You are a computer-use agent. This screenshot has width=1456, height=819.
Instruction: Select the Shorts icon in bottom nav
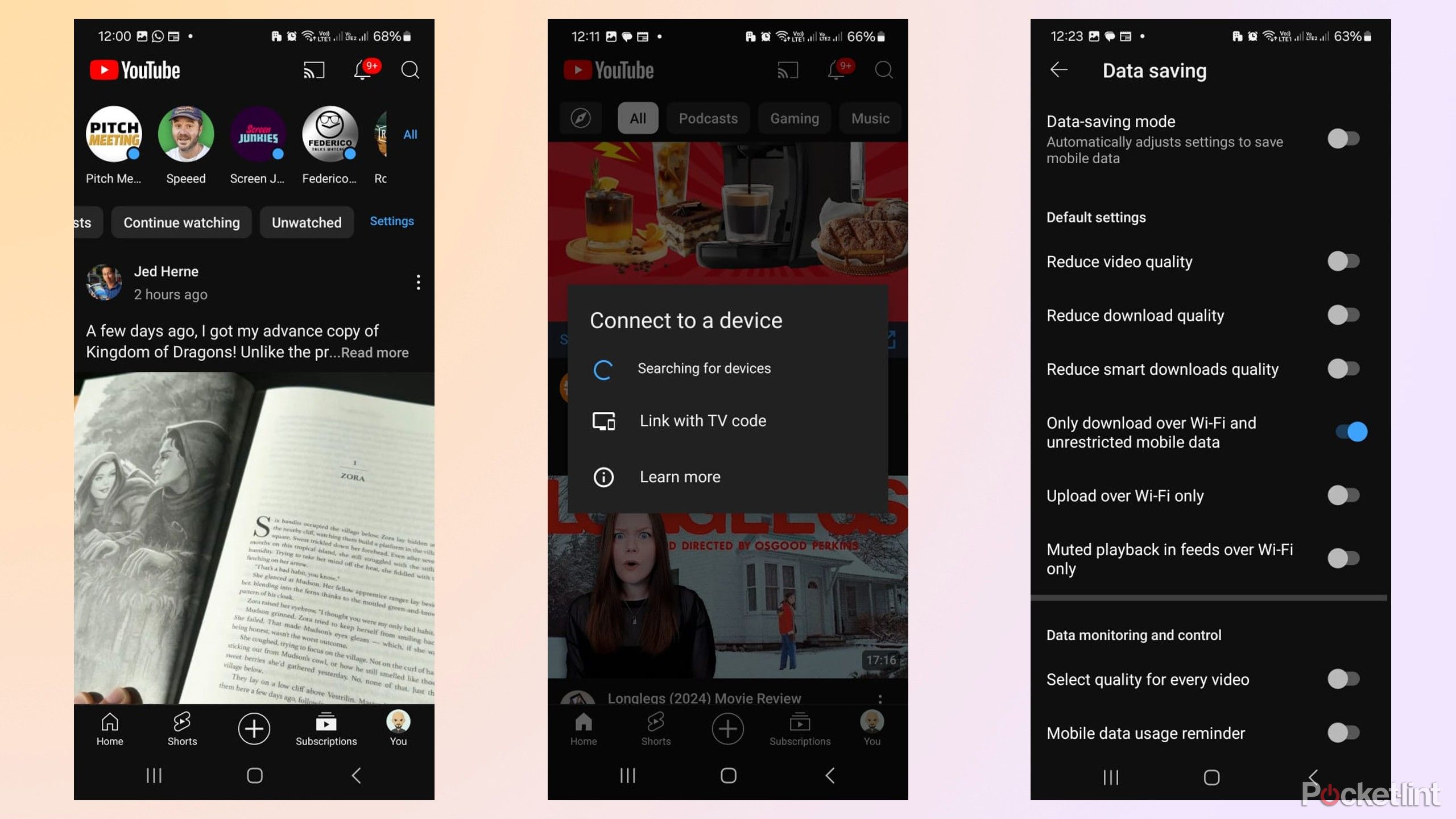182,728
